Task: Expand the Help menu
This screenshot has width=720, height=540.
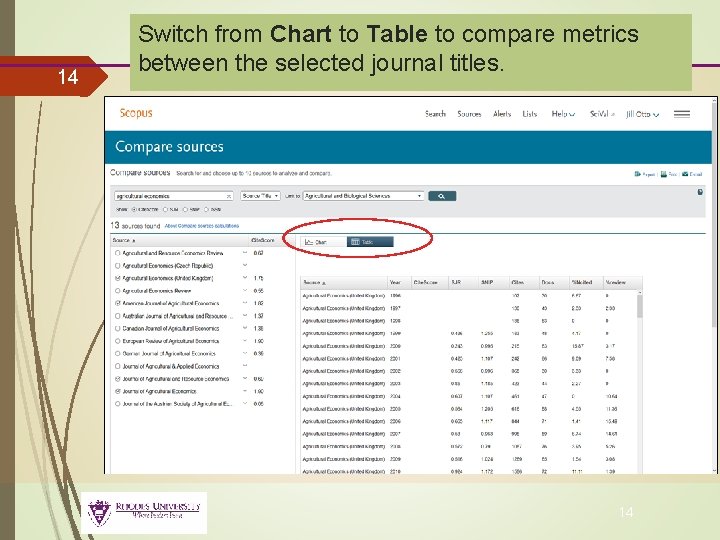Action: pos(563,114)
